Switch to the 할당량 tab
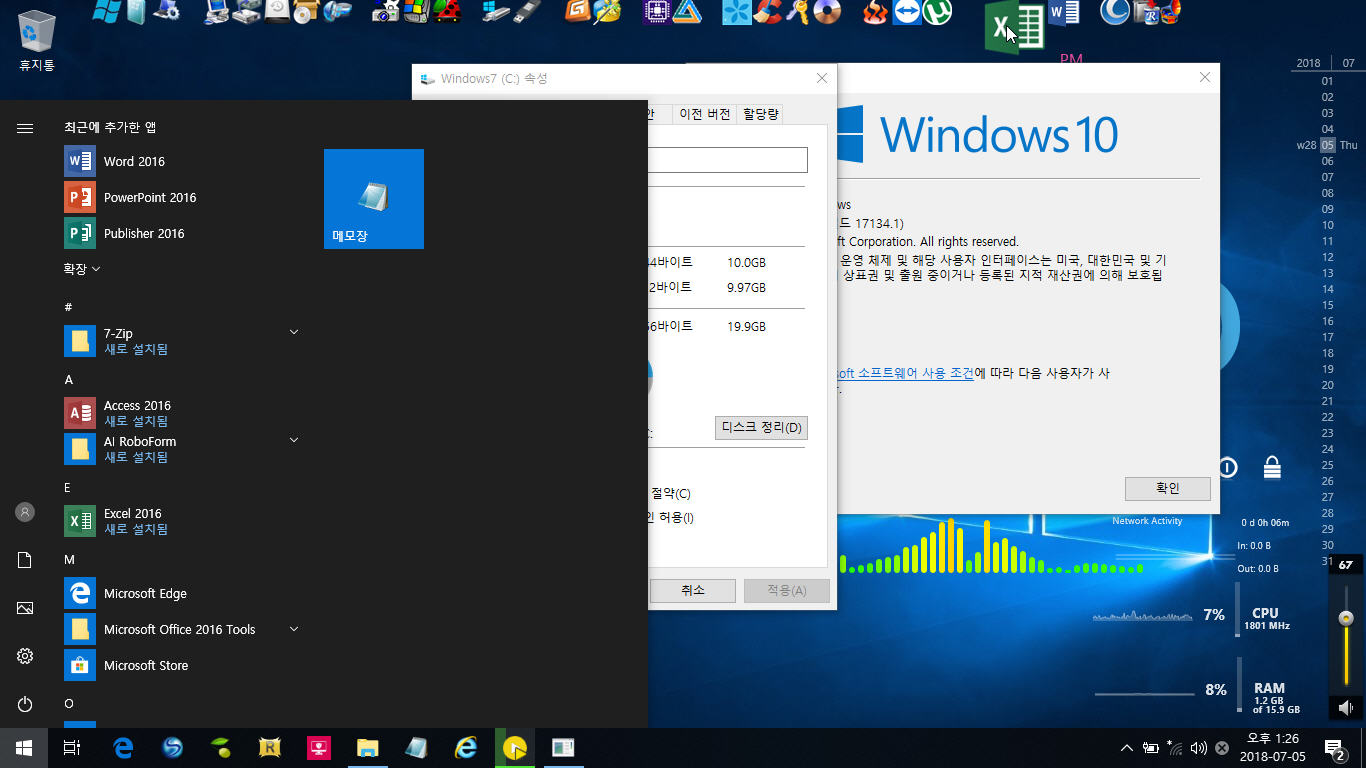 (x=760, y=114)
